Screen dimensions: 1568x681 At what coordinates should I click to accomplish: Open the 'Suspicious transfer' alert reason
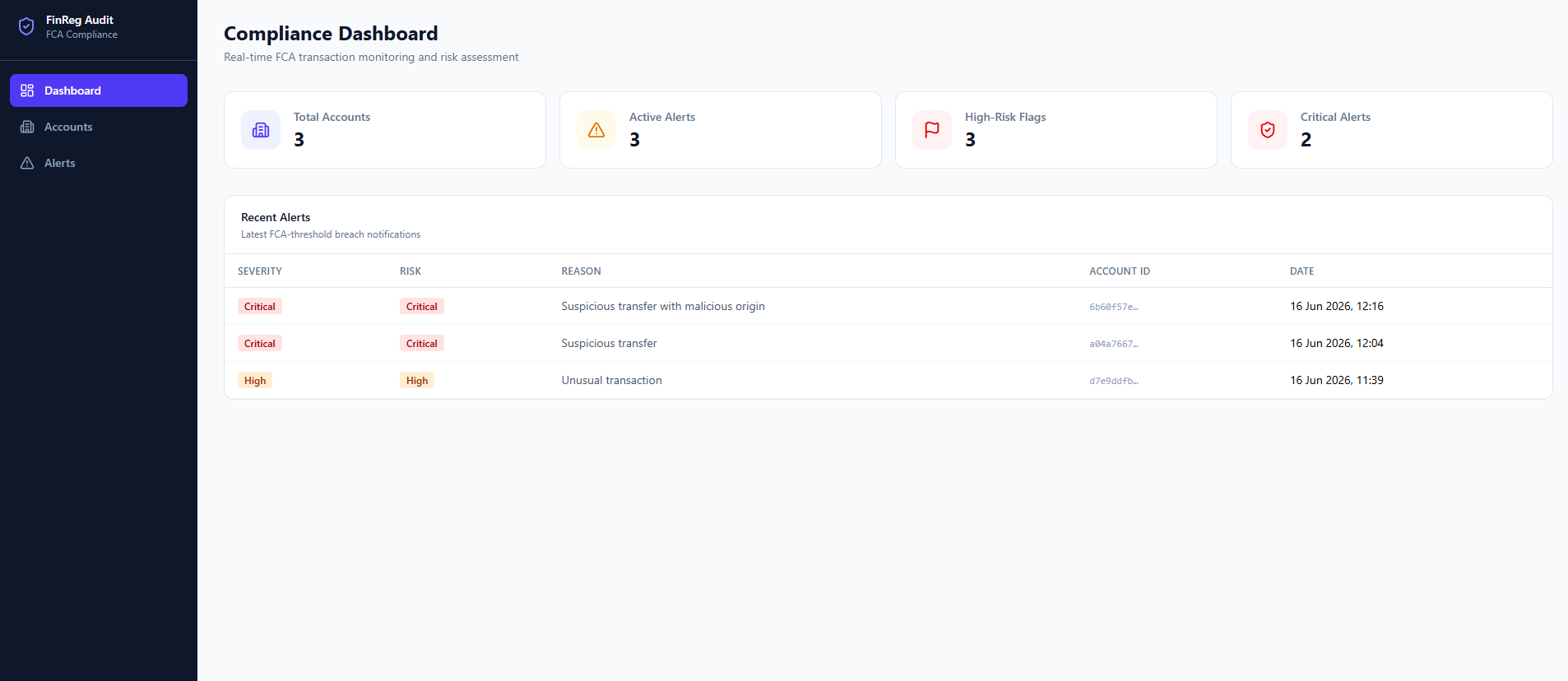coord(609,343)
